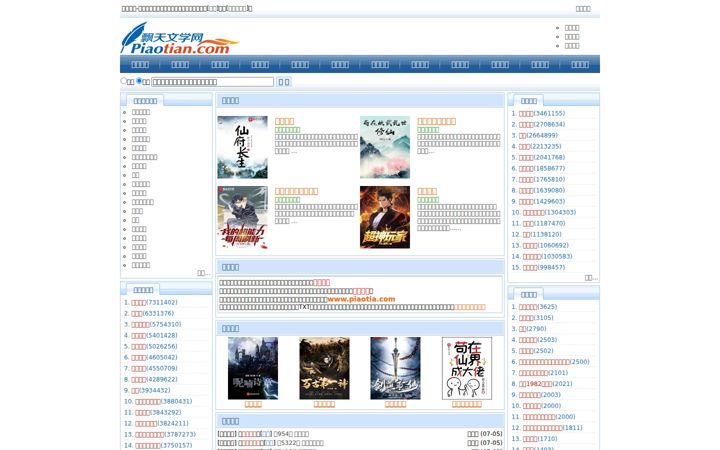Open the 超神玩家 book cover
720x450 pixels.
point(385,217)
